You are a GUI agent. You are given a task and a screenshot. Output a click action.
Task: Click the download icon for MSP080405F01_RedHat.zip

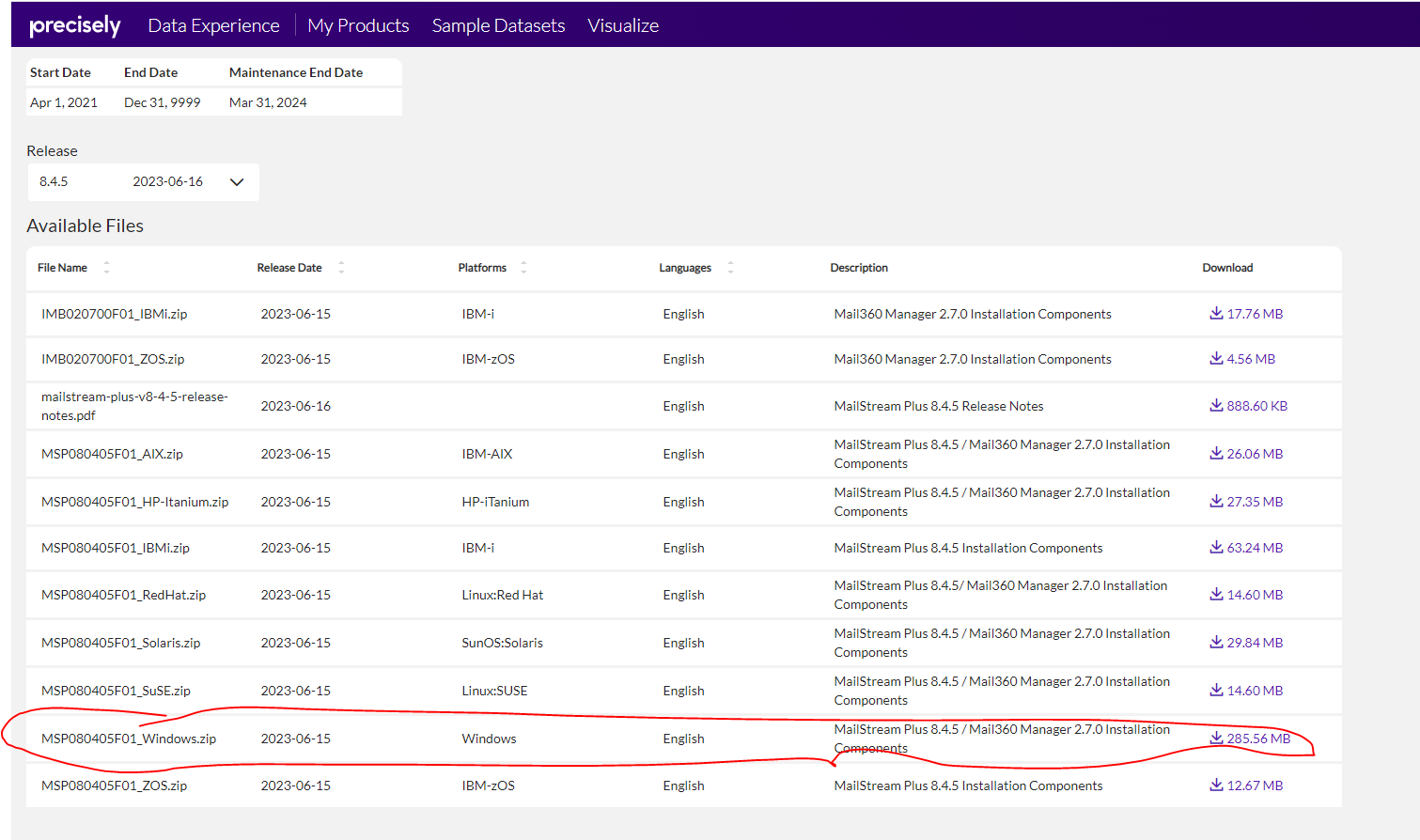click(x=1216, y=594)
